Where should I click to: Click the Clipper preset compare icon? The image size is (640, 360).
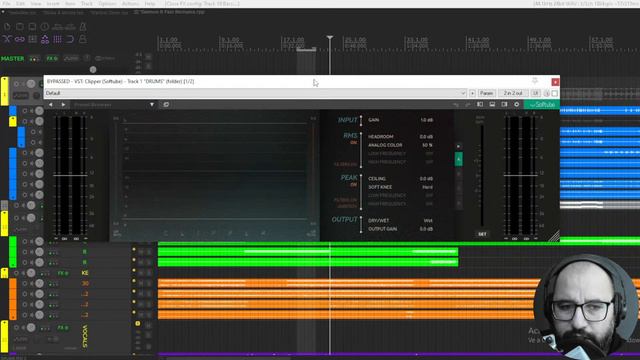[166, 105]
